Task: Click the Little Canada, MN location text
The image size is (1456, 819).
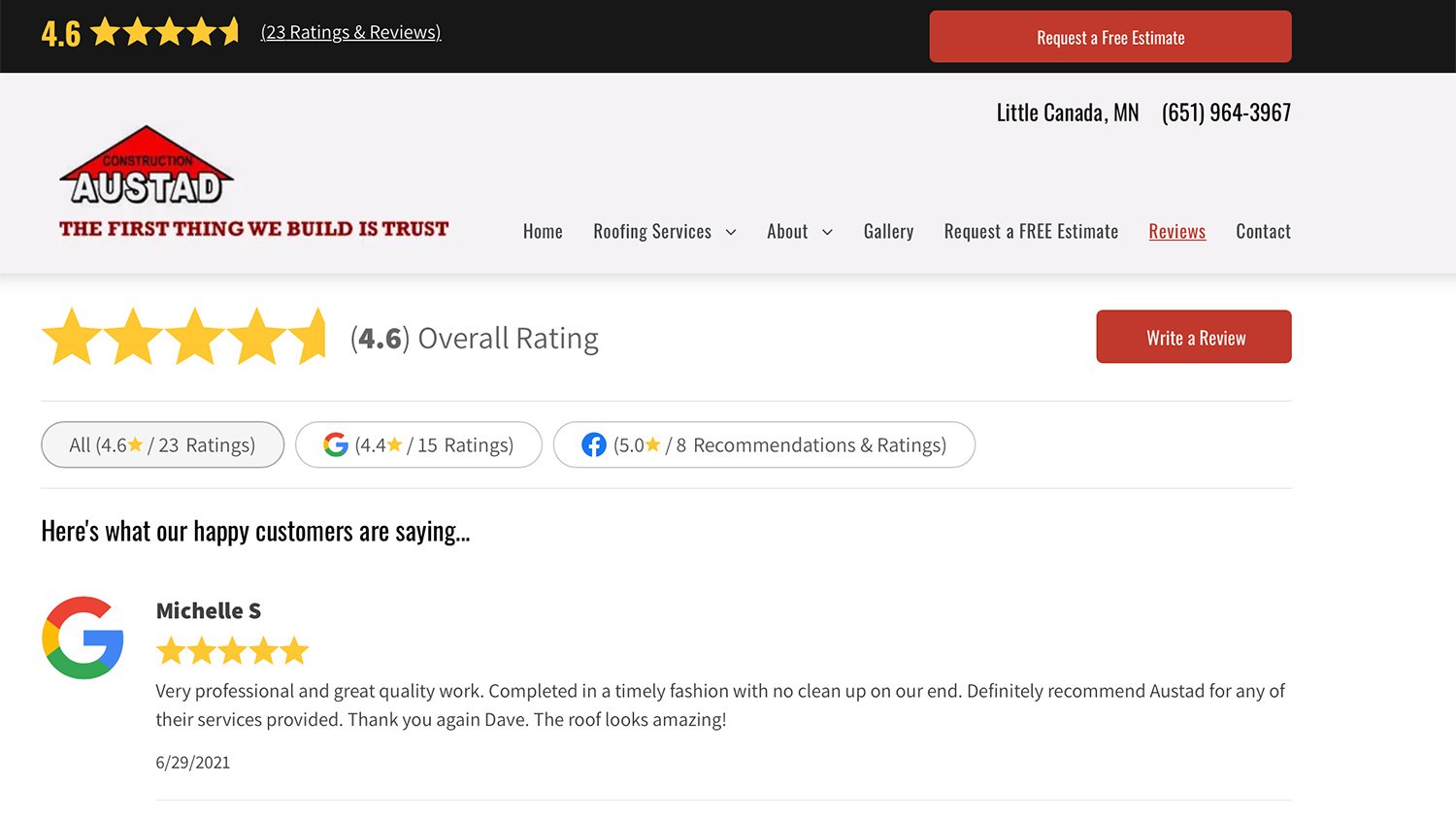Action: pyautogui.click(x=1068, y=113)
